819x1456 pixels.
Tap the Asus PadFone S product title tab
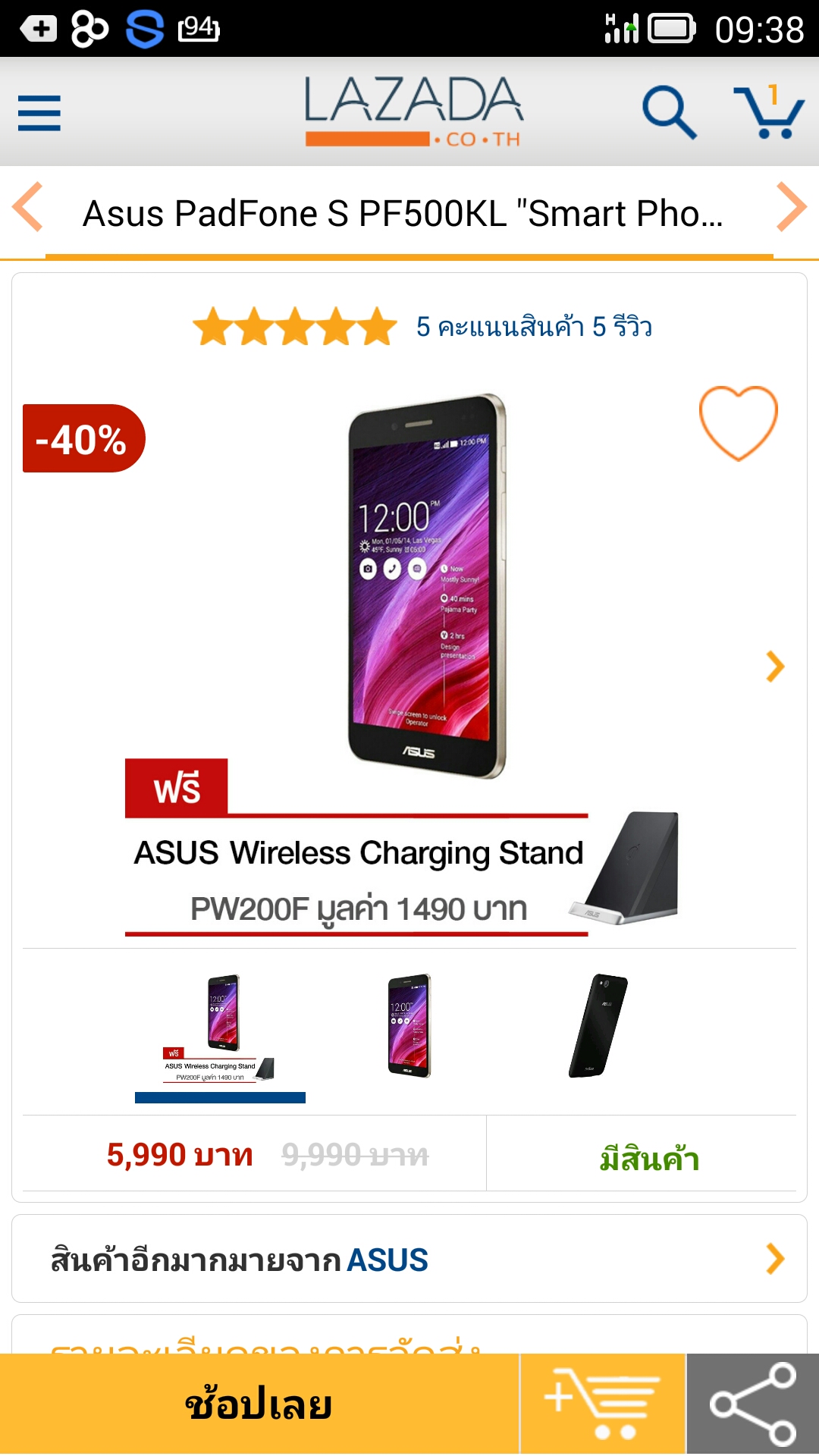pos(403,213)
